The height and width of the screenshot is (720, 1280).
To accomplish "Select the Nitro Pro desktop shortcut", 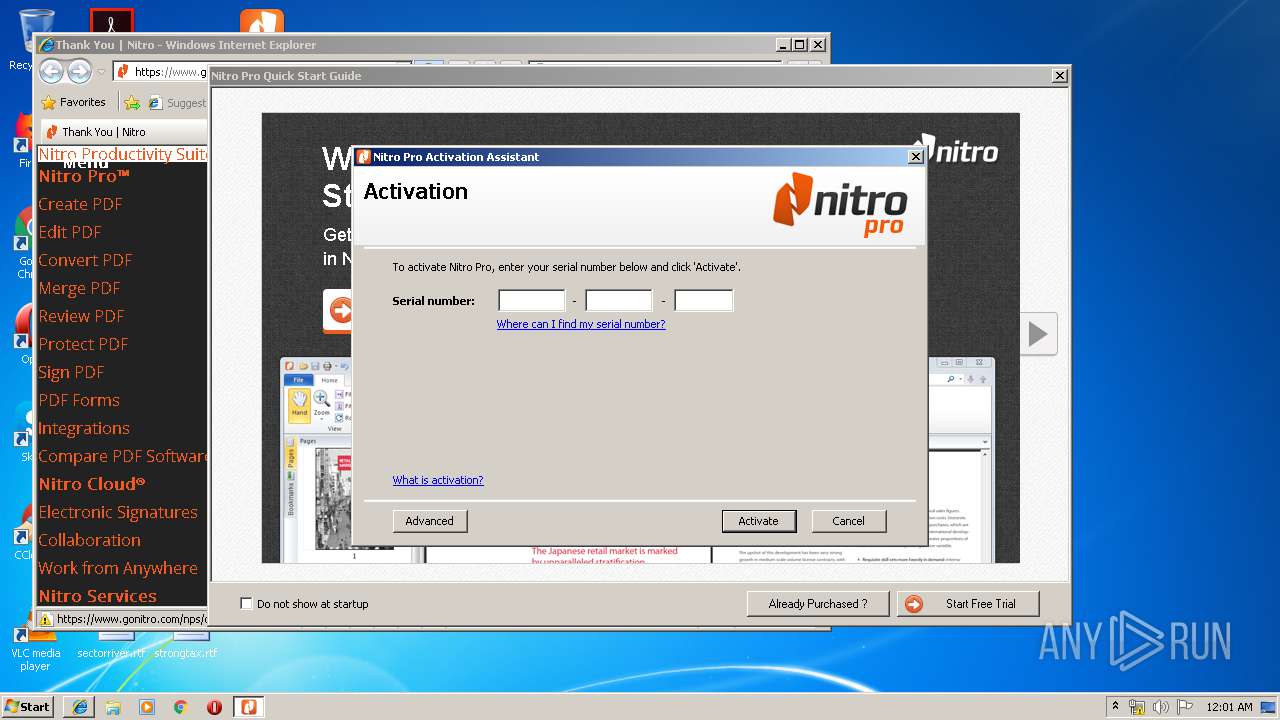I will (x=262, y=21).
